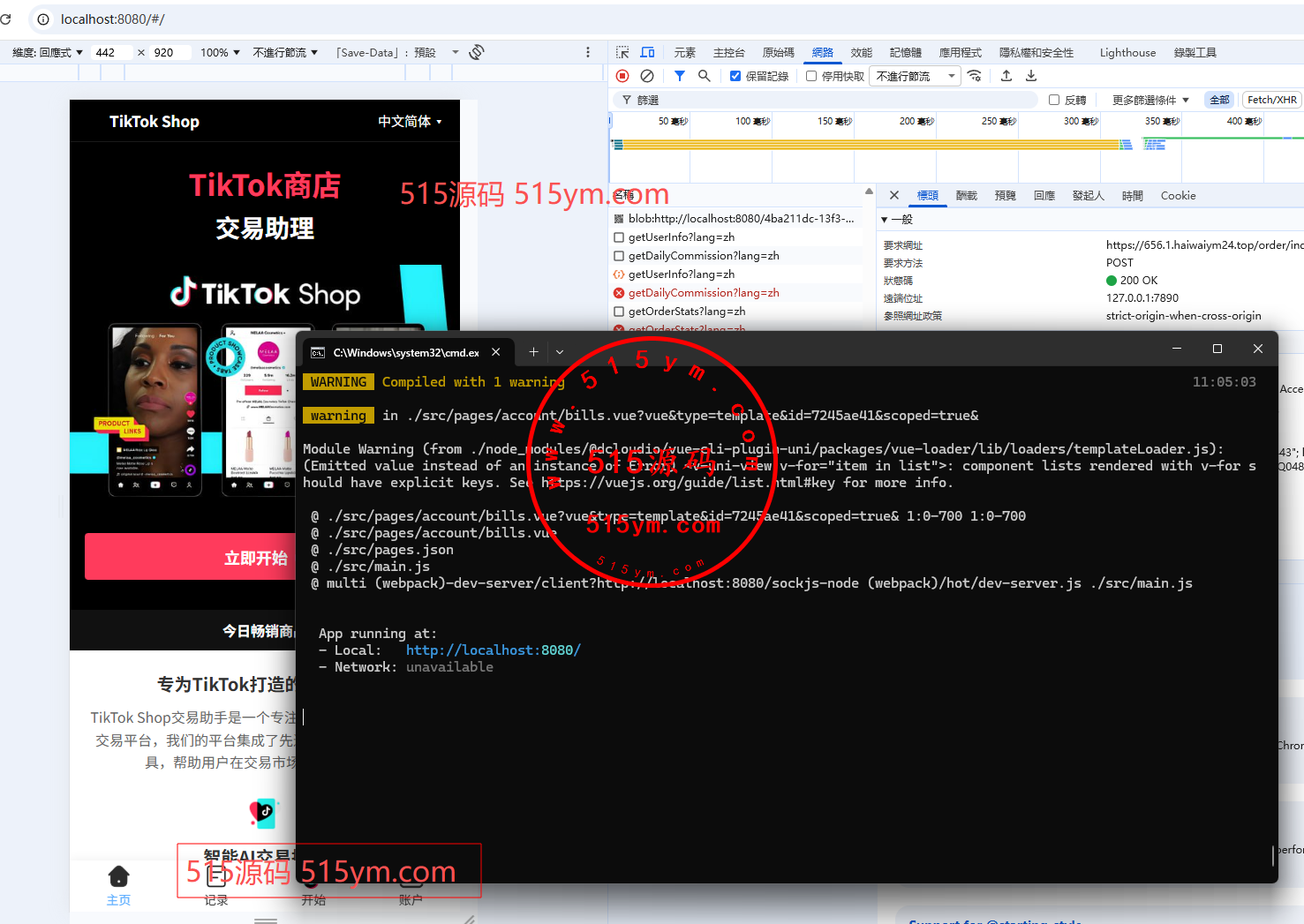Toggle the blue network filter funnel icon
The image size is (1304, 924).
click(680, 76)
